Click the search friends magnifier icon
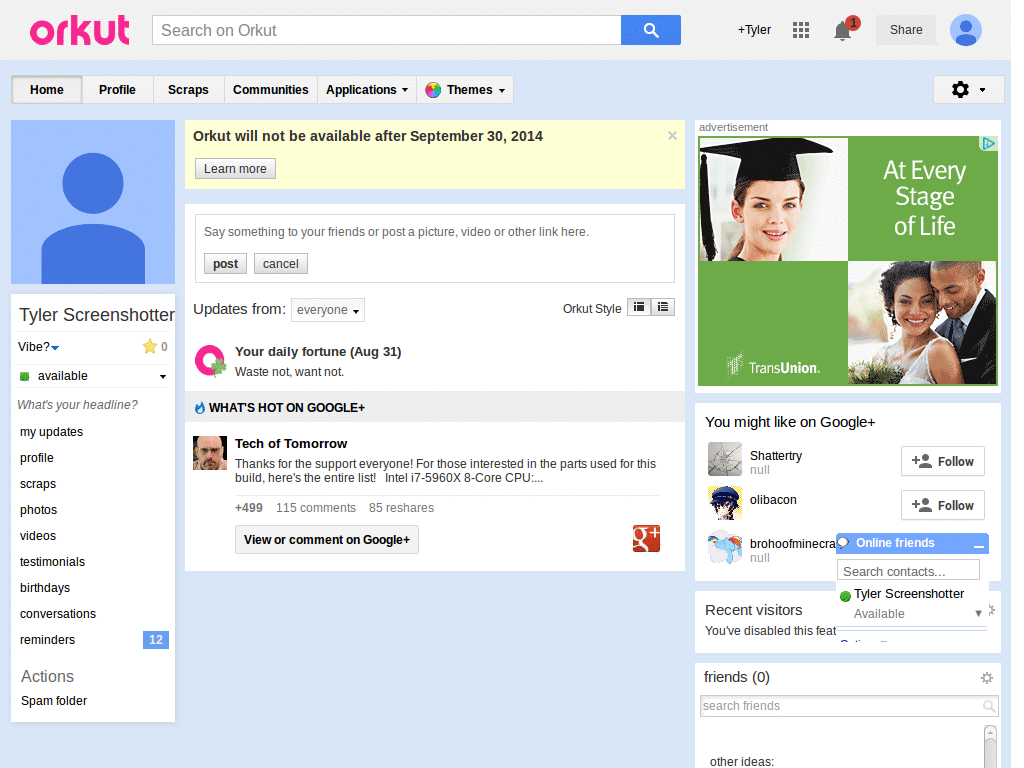The height and width of the screenshot is (768, 1024). [x=989, y=706]
